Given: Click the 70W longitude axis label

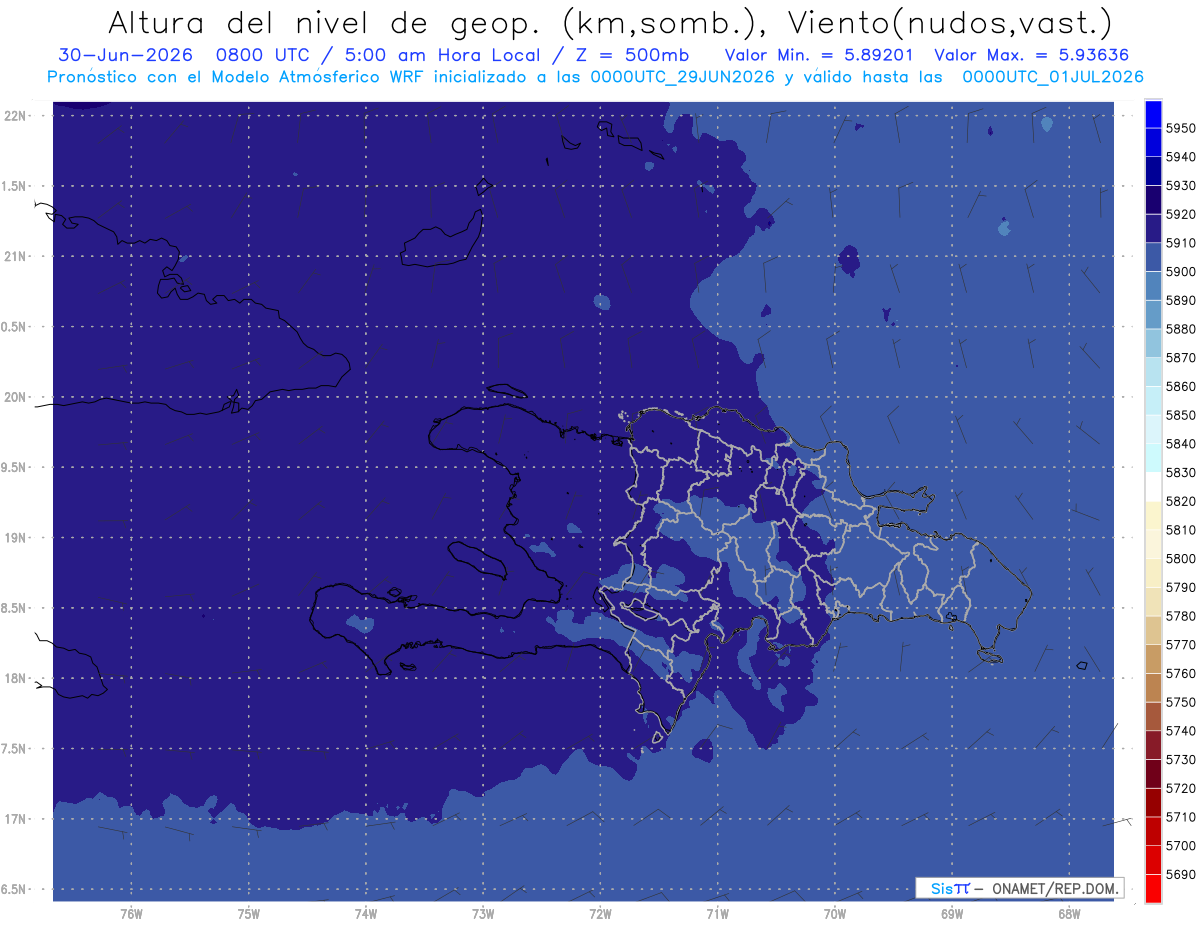Looking at the screenshot, I should 835,914.
